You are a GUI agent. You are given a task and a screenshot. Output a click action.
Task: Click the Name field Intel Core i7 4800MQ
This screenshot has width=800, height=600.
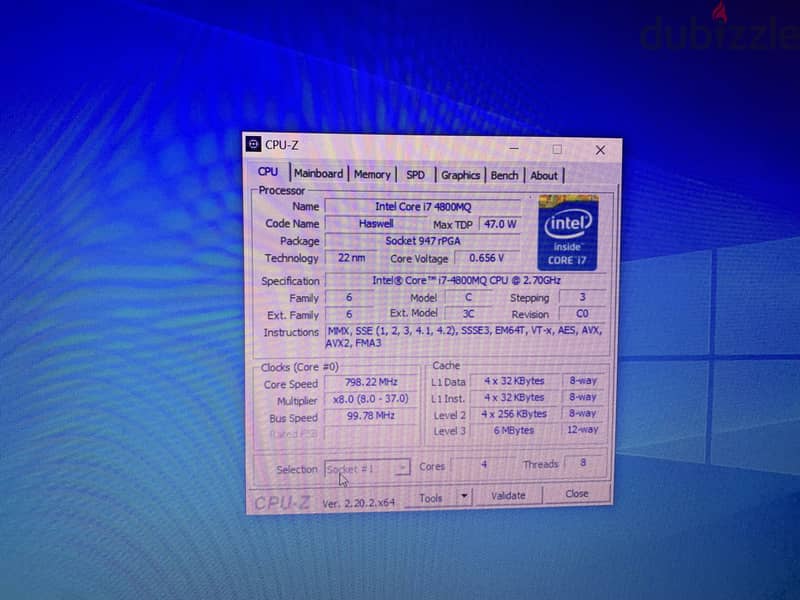423,207
